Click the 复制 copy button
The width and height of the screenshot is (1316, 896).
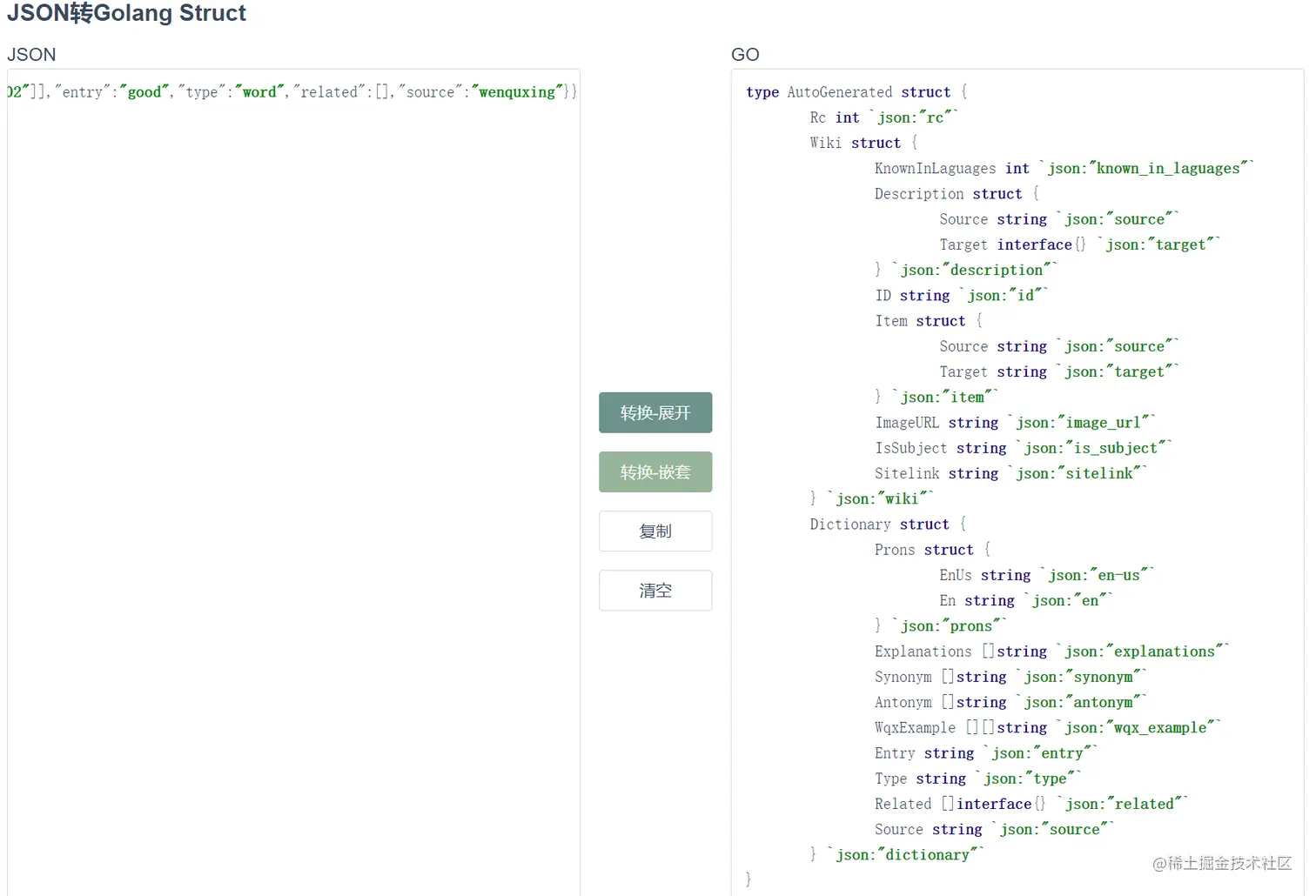point(655,531)
